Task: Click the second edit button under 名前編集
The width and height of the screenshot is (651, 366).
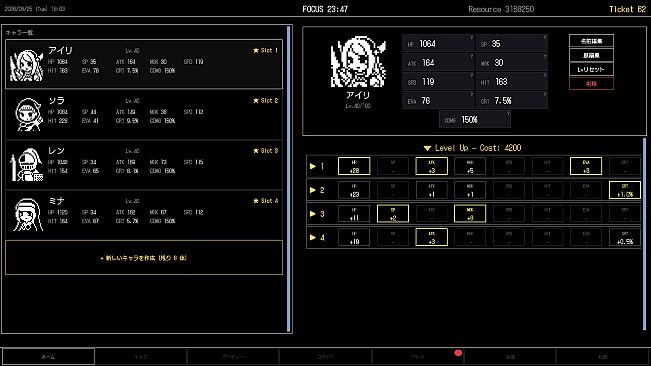Action: pos(591,55)
